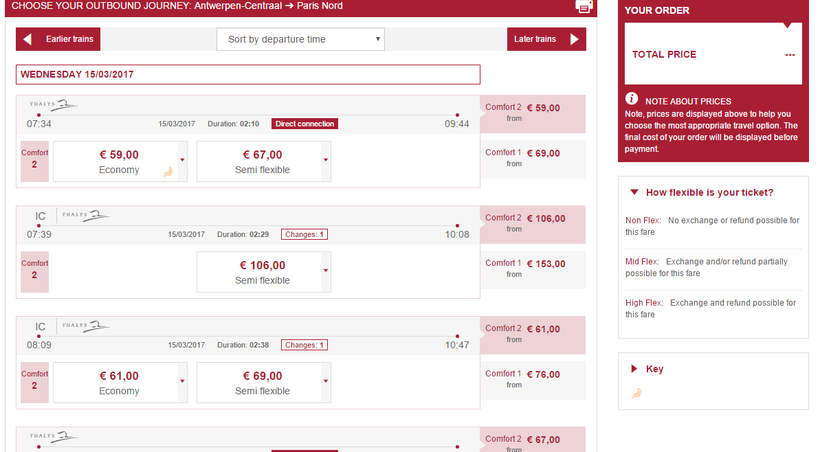Viewport: 820px width, 452px height.
Task: Click the thumbs-up icon under Key
Action: [x=634, y=393]
